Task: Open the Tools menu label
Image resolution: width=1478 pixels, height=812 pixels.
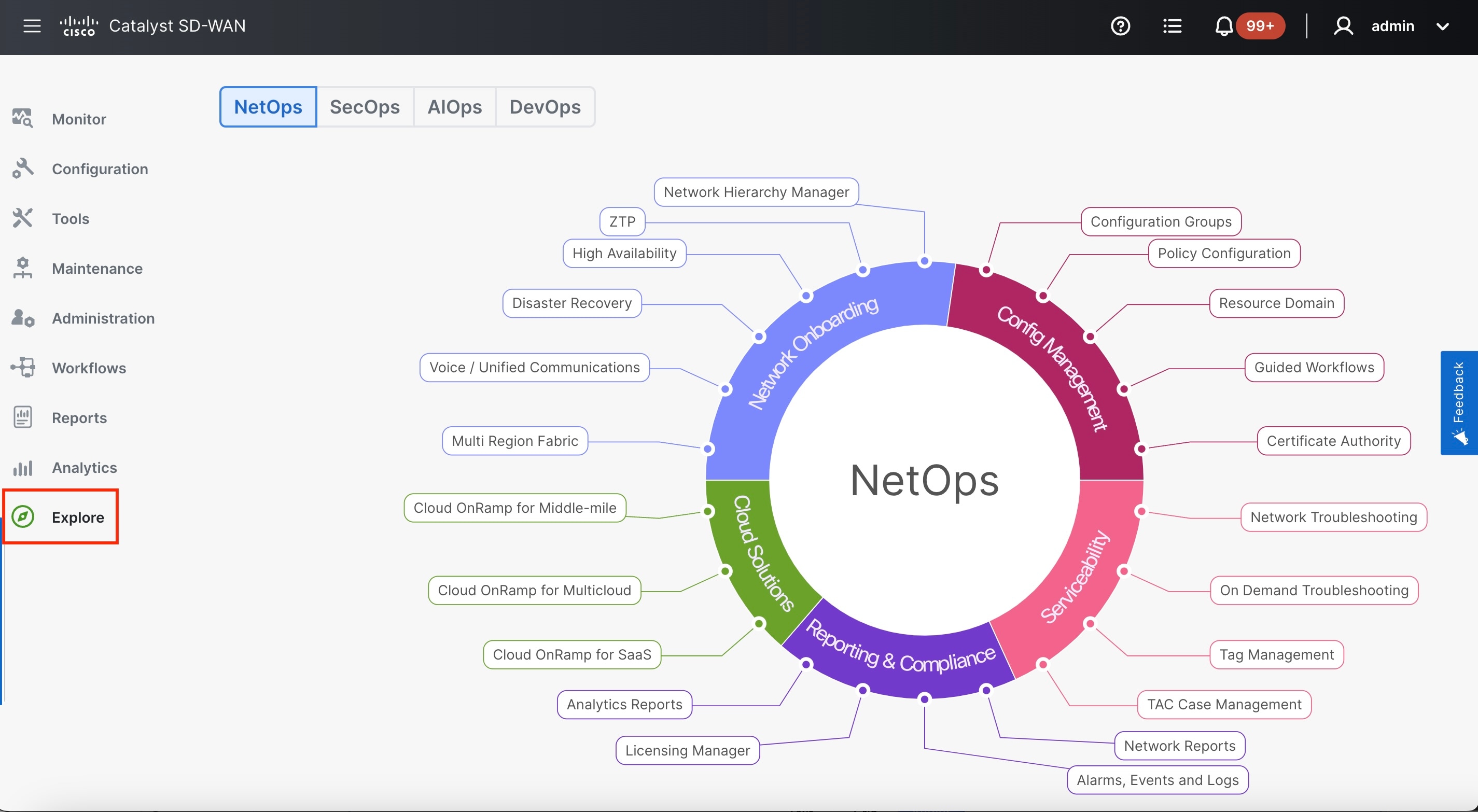Action: [71, 219]
